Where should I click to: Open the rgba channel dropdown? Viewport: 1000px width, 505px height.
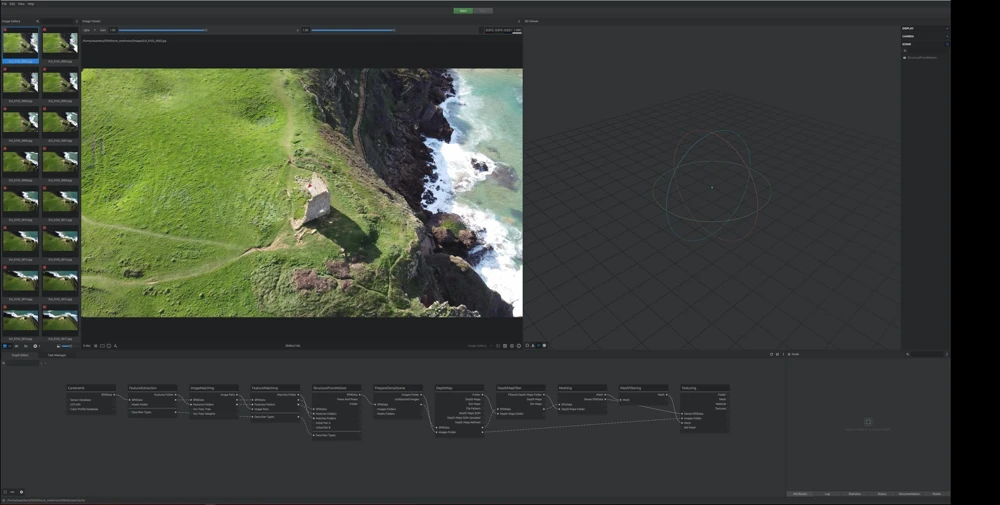coord(89,30)
